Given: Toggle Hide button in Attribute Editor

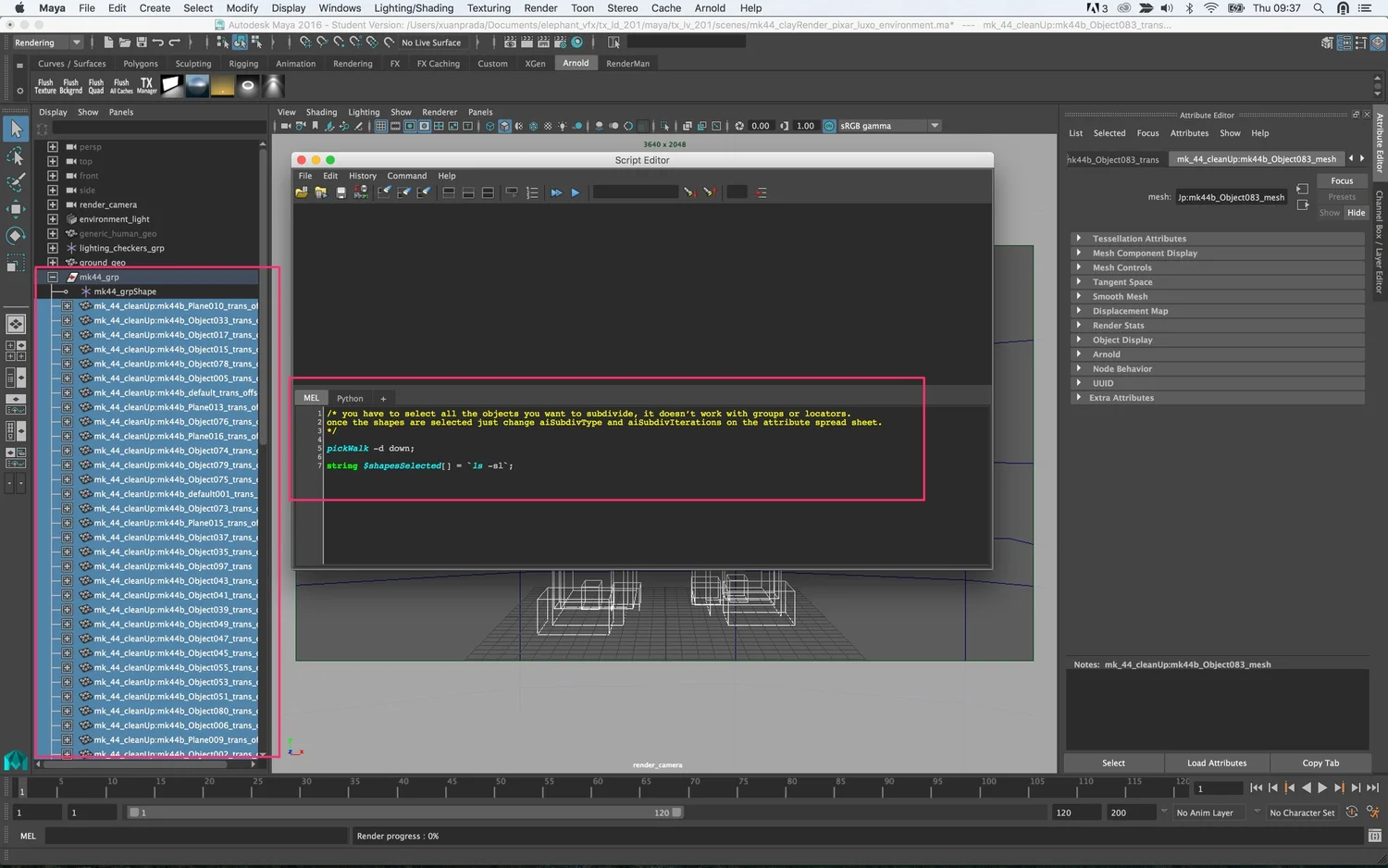Looking at the screenshot, I should click(1356, 213).
